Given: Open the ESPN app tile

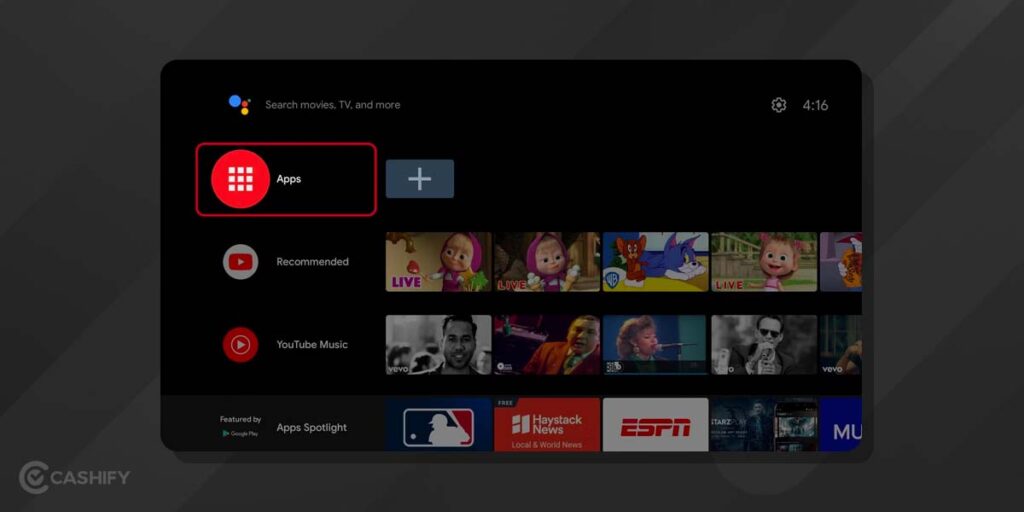Looking at the screenshot, I should click(x=655, y=426).
